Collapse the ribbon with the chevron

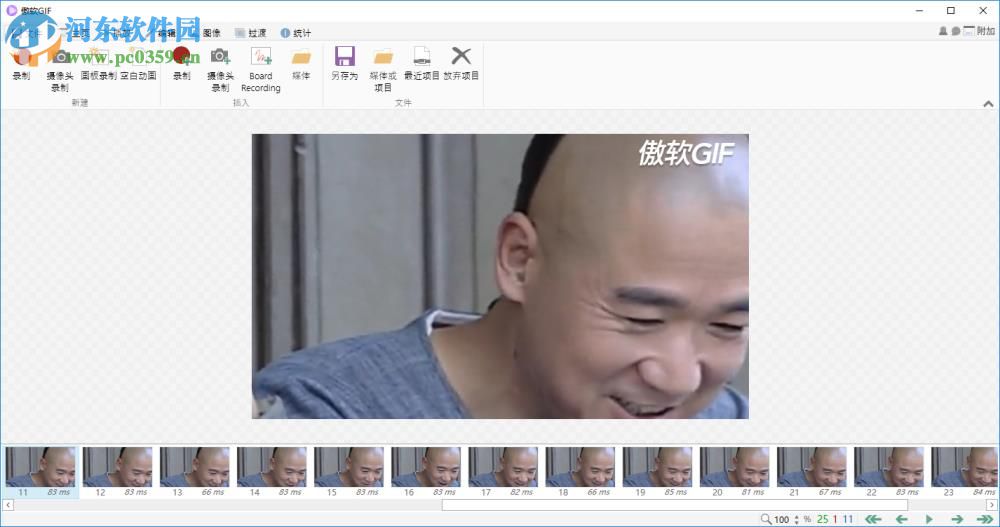[988, 103]
